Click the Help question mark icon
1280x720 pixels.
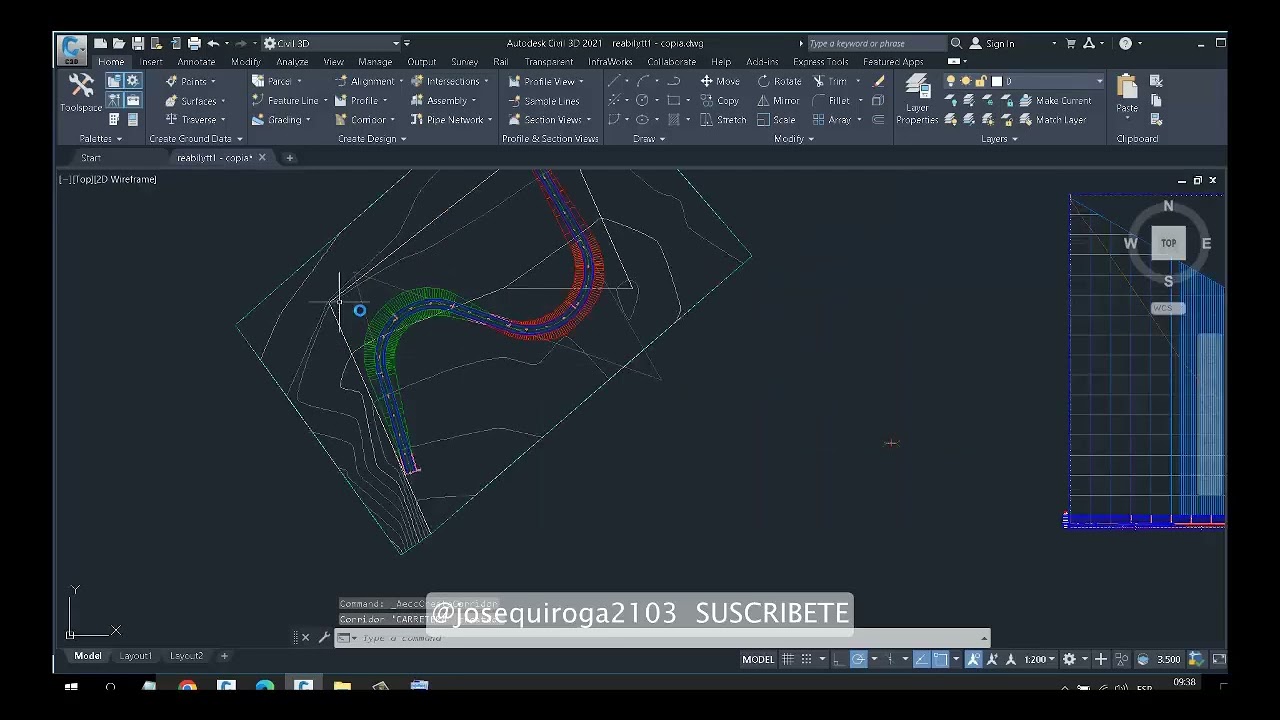coord(1125,43)
